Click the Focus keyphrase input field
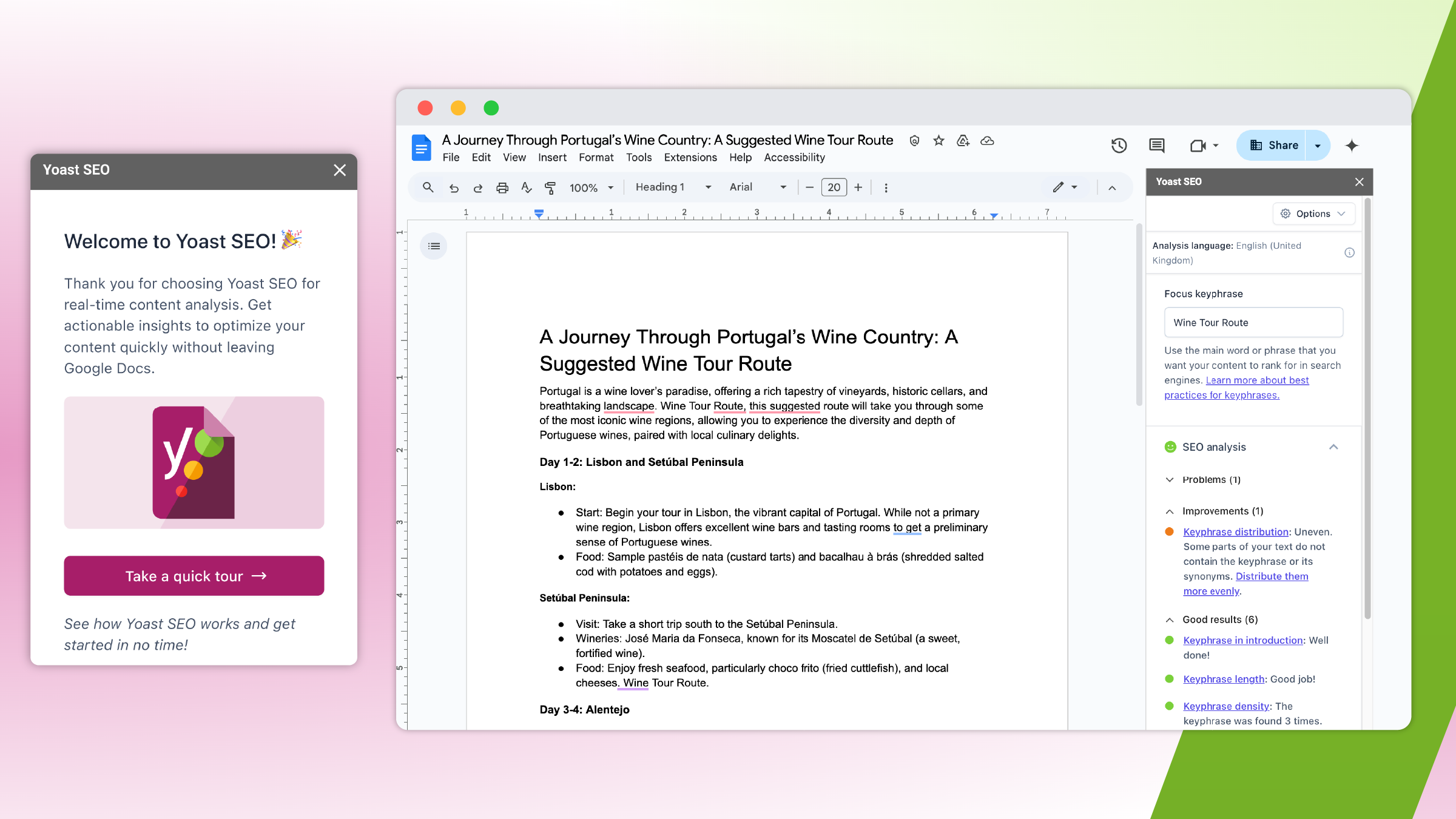The height and width of the screenshot is (819, 1456). [x=1253, y=322]
